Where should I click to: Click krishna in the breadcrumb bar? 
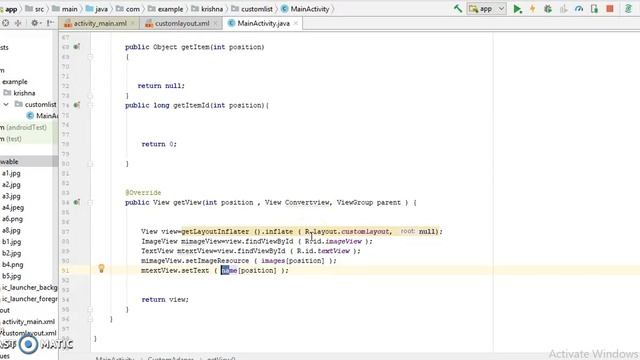(207, 9)
